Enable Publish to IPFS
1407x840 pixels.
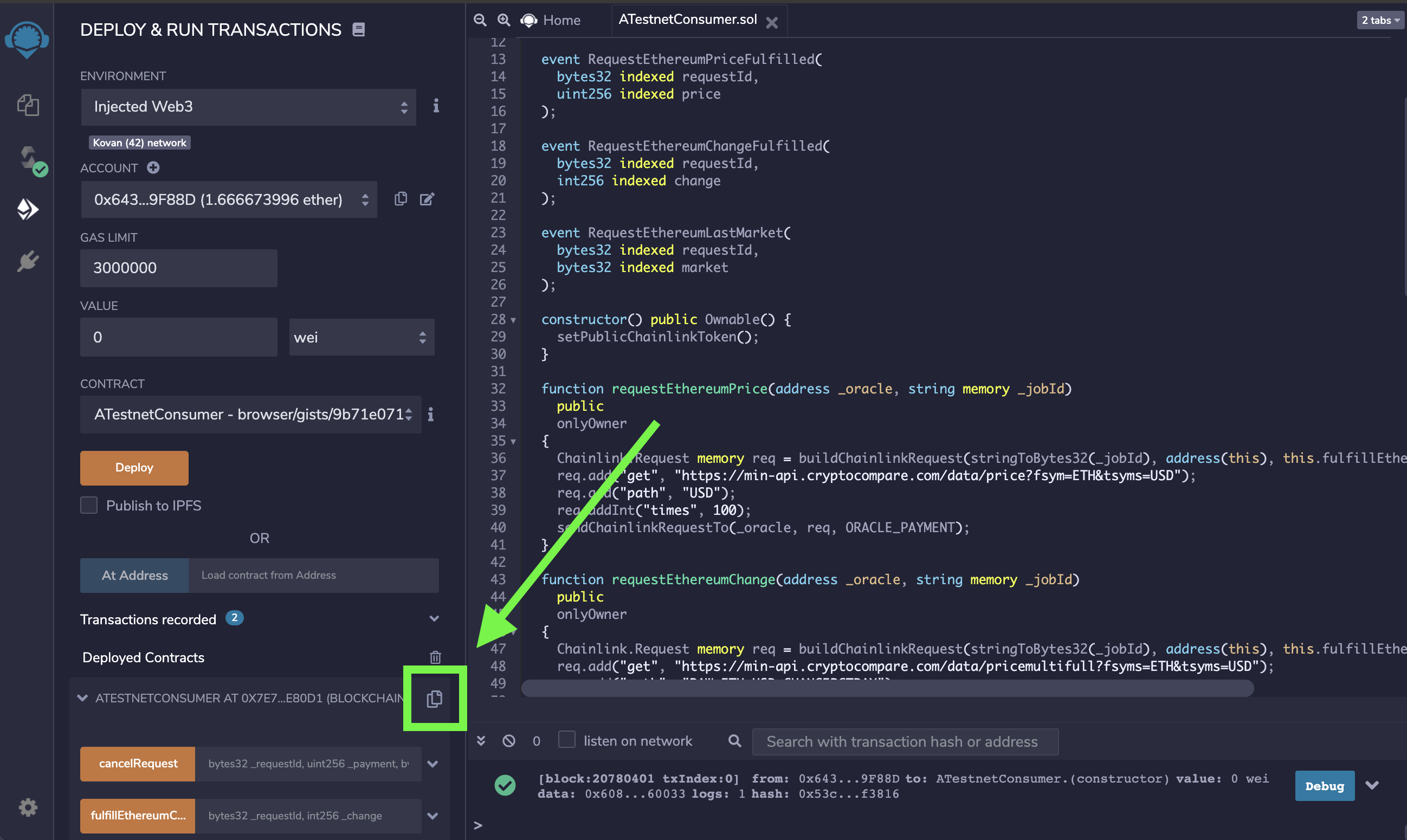tap(89, 505)
